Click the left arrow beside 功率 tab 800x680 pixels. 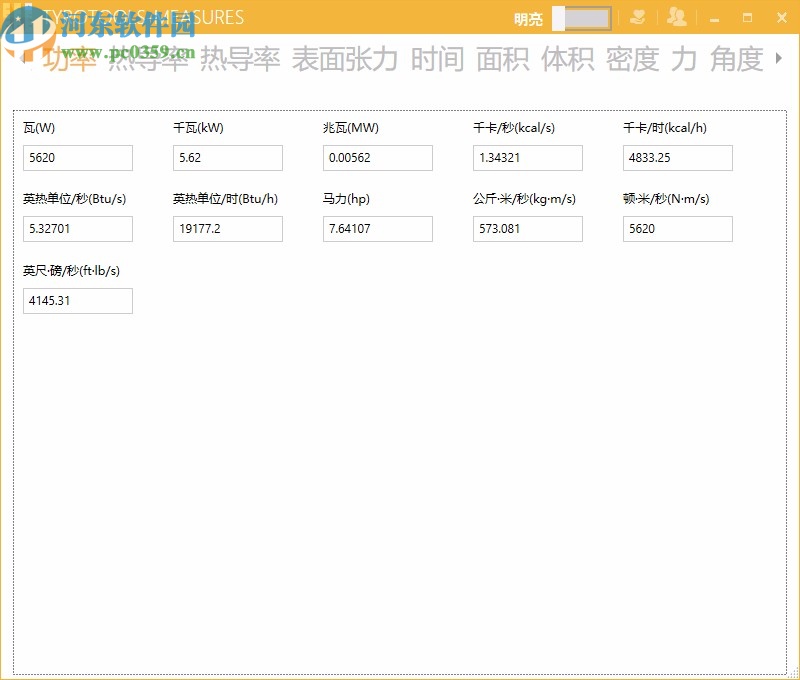(20, 60)
